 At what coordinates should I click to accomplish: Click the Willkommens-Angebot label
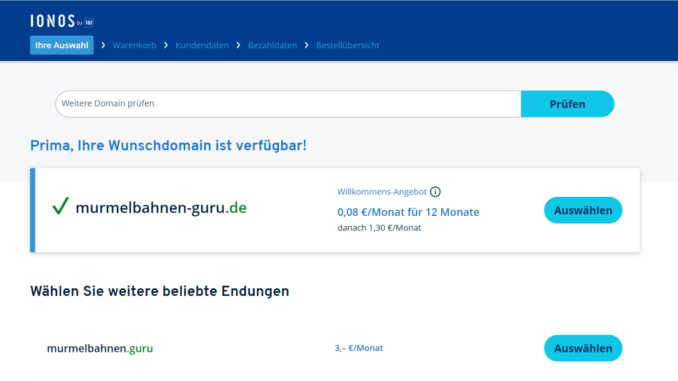(382, 192)
